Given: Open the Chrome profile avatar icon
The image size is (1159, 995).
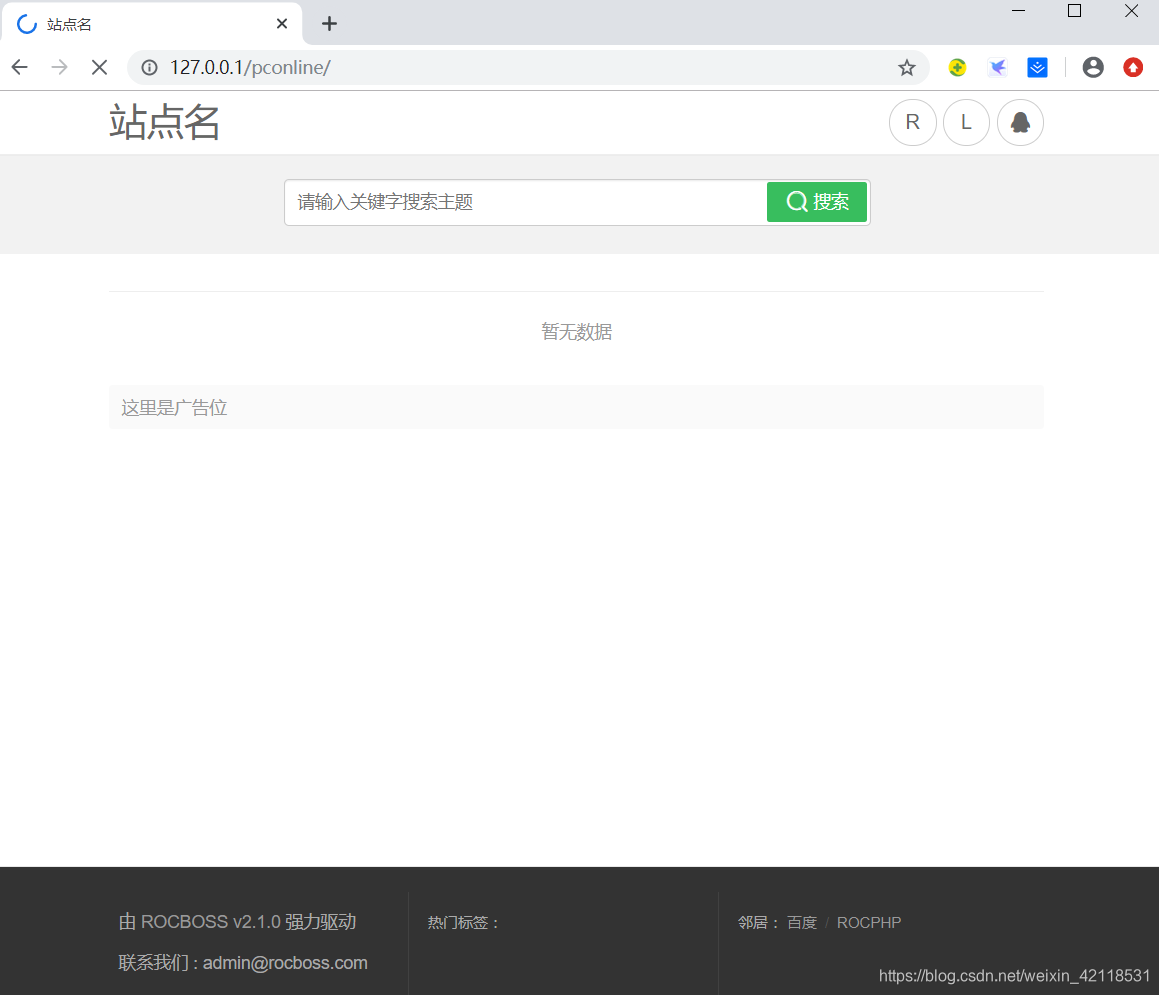Looking at the screenshot, I should point(1093,67).
